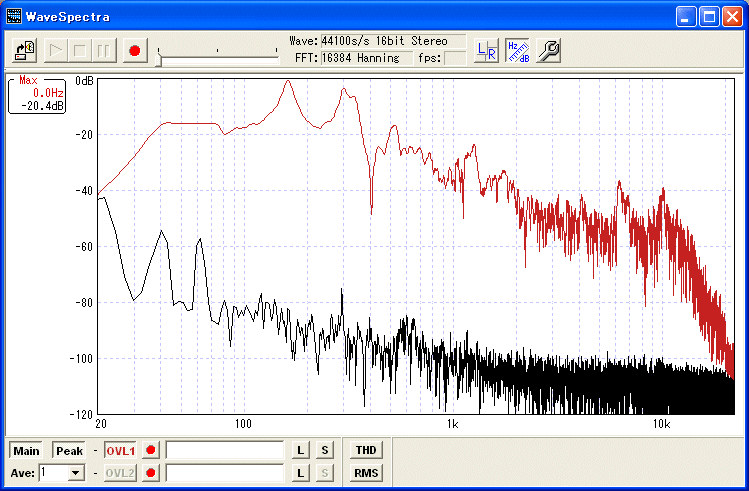749x491 pixels.
Task: Click the OVL1 red record dot
Action: (151, 451)
